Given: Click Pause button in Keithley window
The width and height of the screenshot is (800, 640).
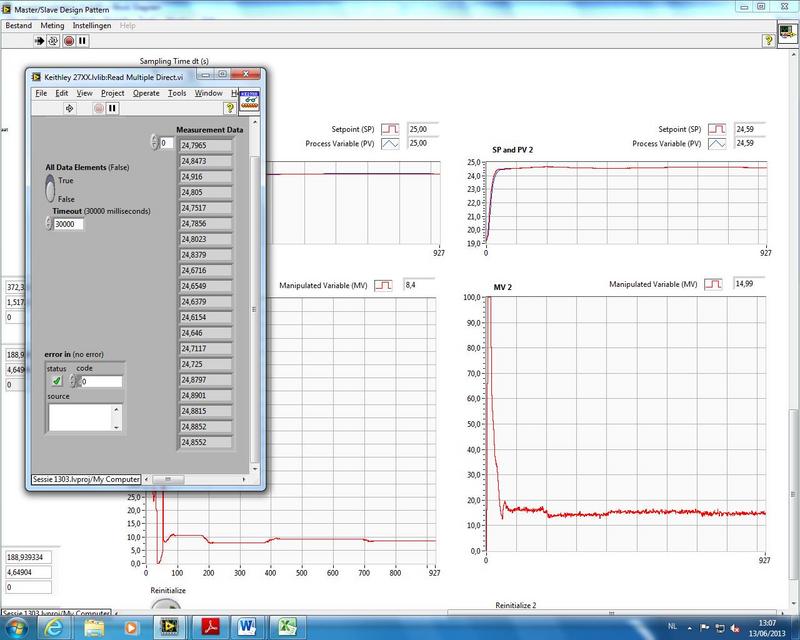Looking at the screenshot, I should click(x=113, y=108).
